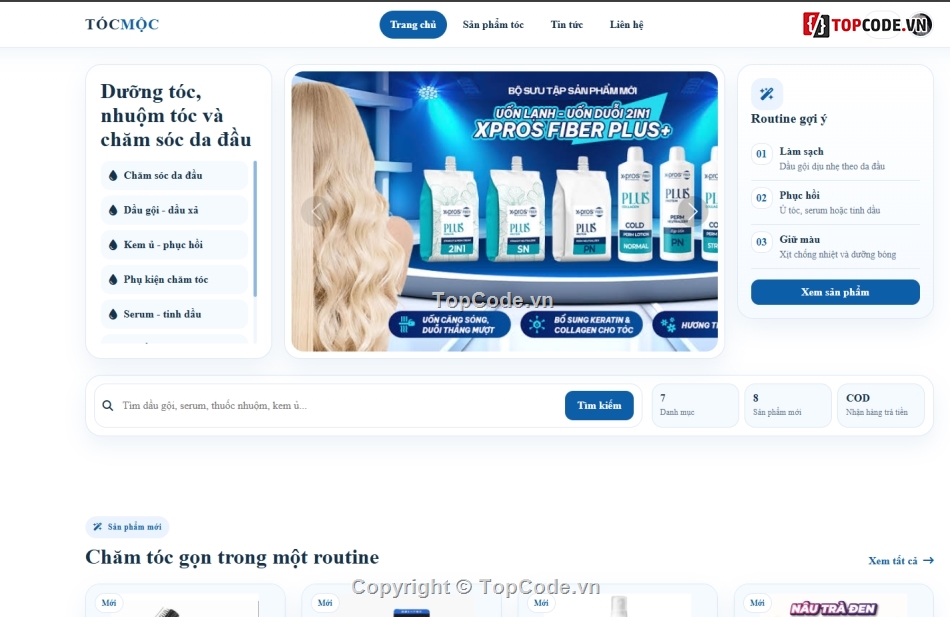Click the wand icon in Sản phẩm mới badge
Image resolution: width=950 pixels, height=617 pixels.
[98, 527]
